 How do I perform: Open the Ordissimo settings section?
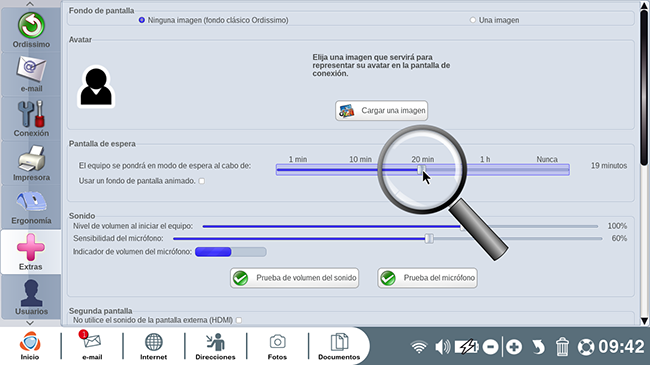coord(31,30)
